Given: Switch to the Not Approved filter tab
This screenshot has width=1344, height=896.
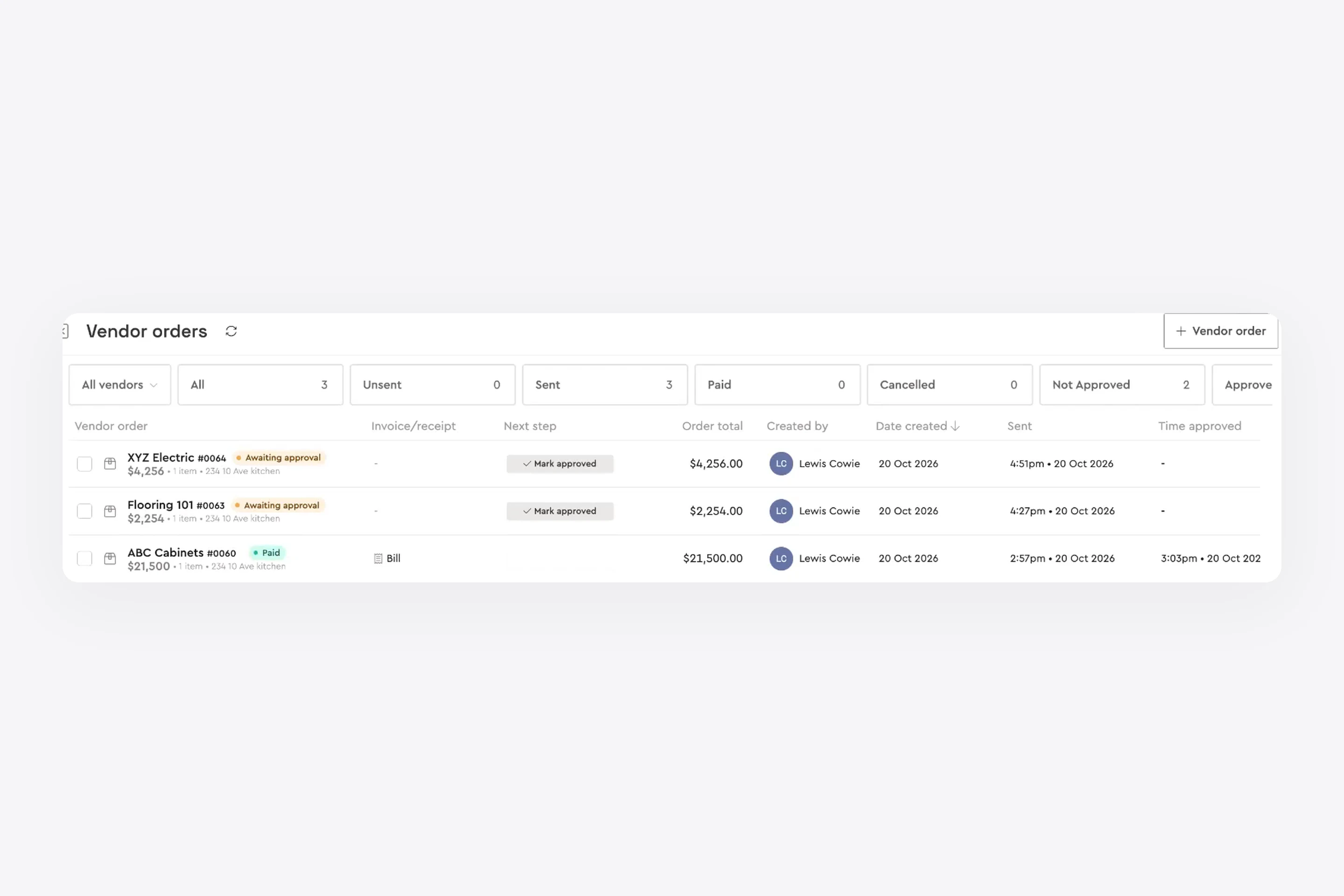Looking at the screenshot, I should click(1122, 385).
